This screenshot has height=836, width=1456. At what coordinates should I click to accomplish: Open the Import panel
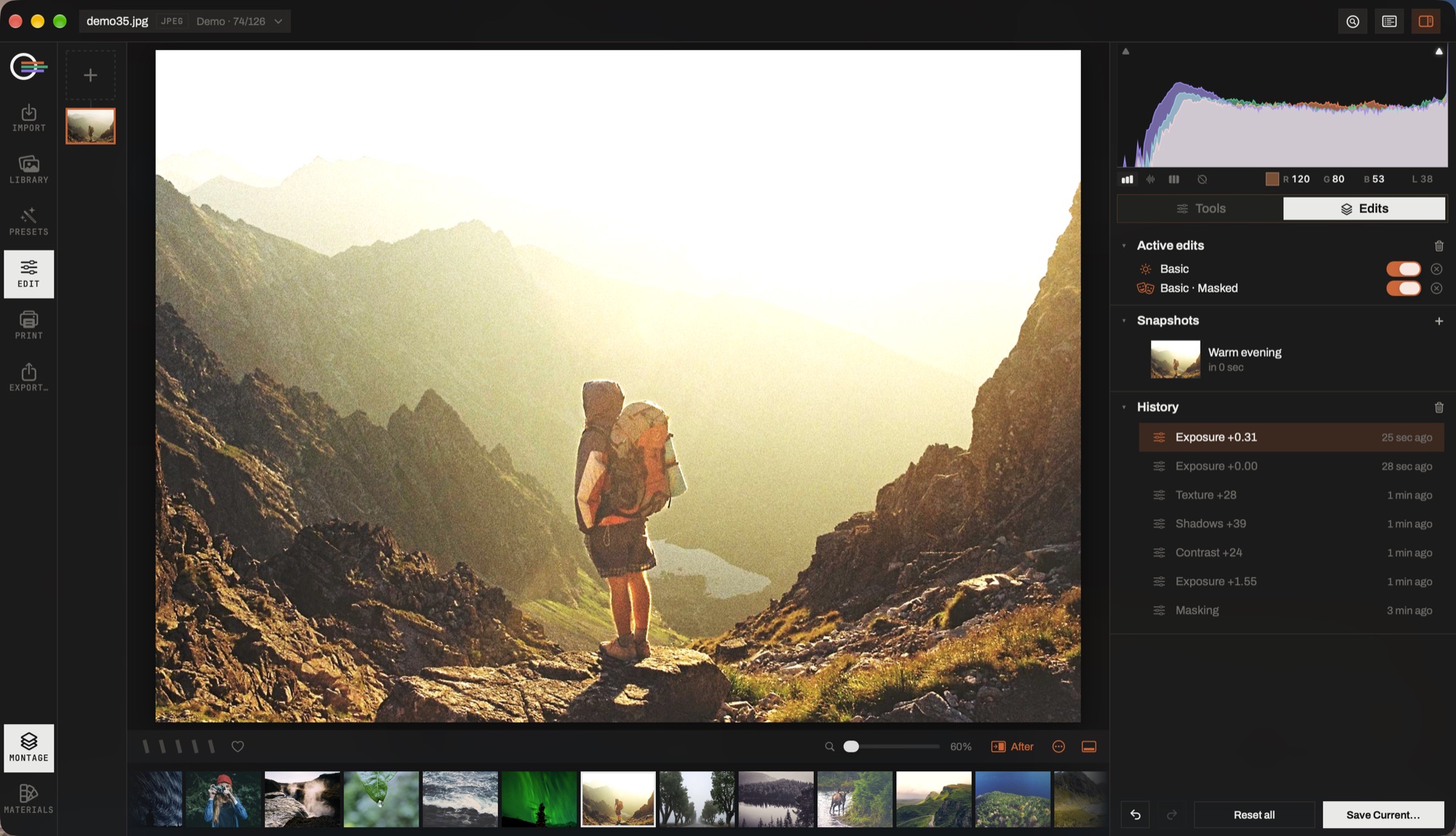point(28,118)
